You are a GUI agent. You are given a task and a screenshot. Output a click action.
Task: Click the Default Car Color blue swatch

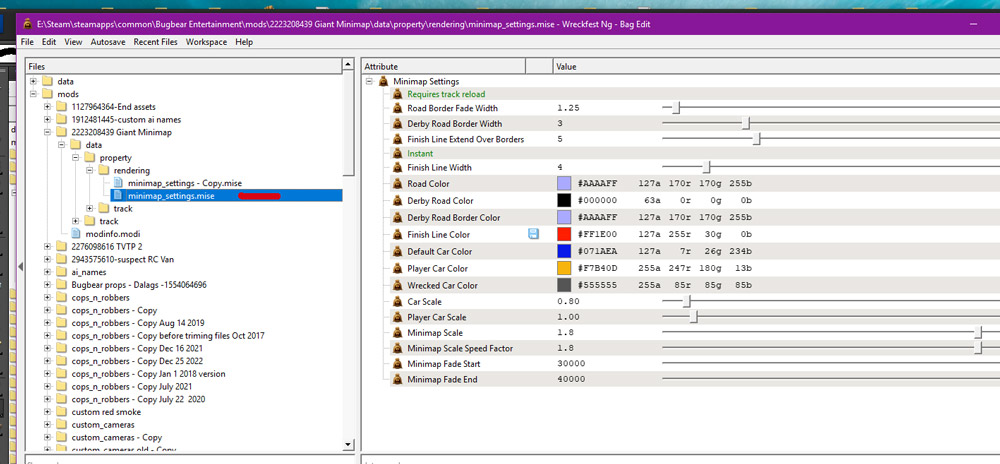[564, 251]
